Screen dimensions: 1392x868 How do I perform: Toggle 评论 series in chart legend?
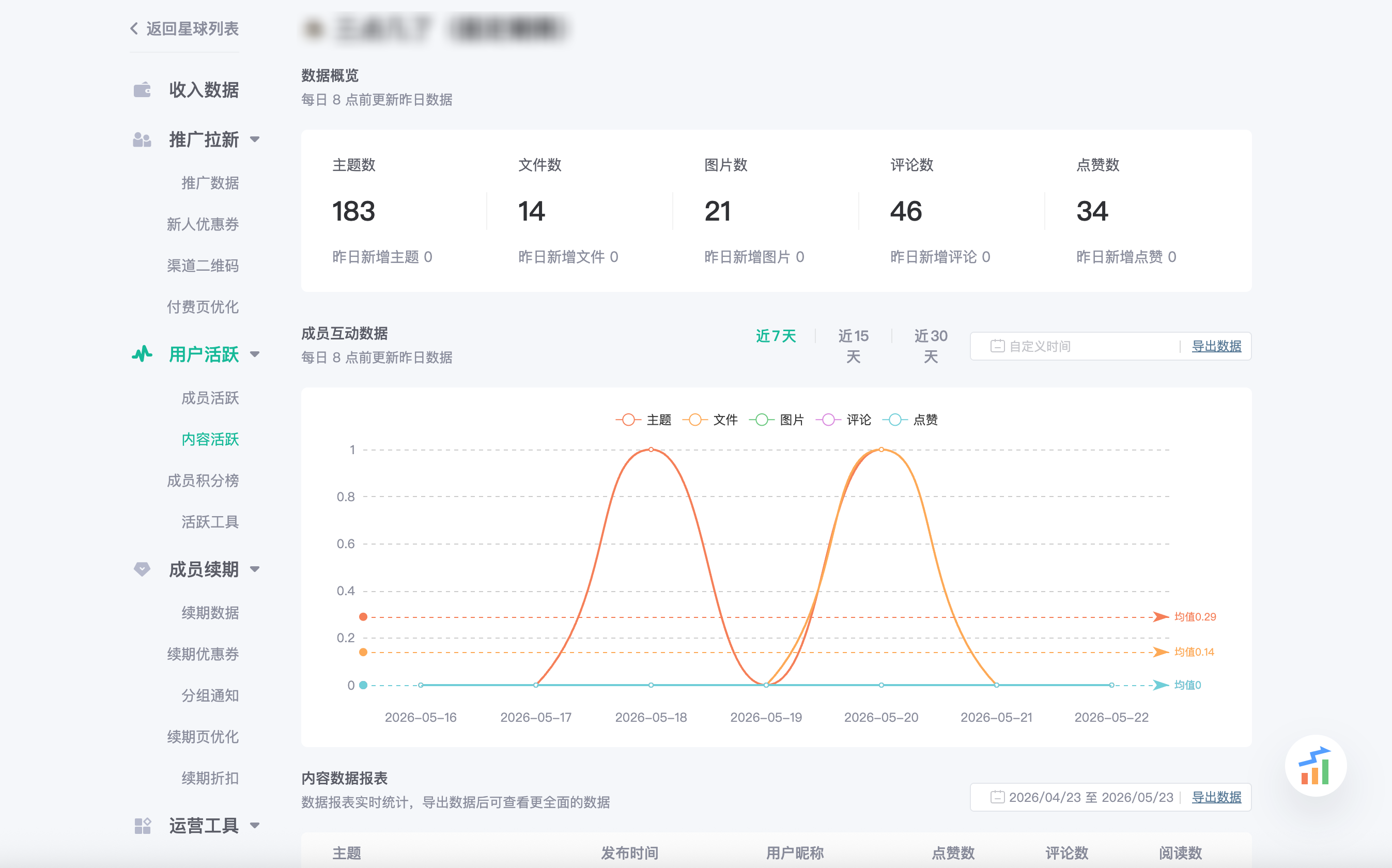pos(843,420)
